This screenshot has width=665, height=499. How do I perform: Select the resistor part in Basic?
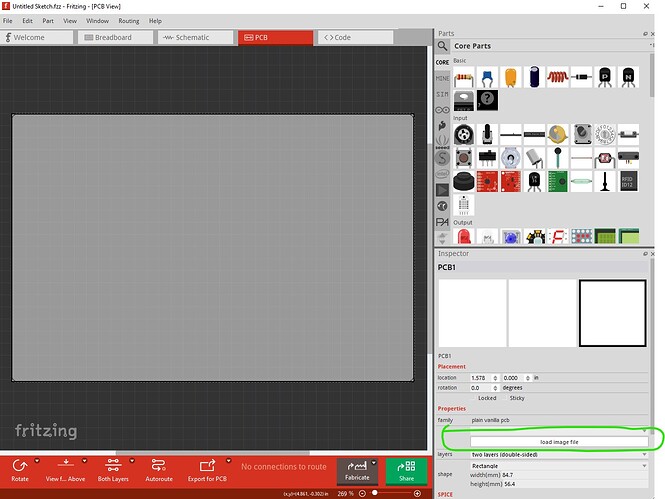(x=464, y=77)
